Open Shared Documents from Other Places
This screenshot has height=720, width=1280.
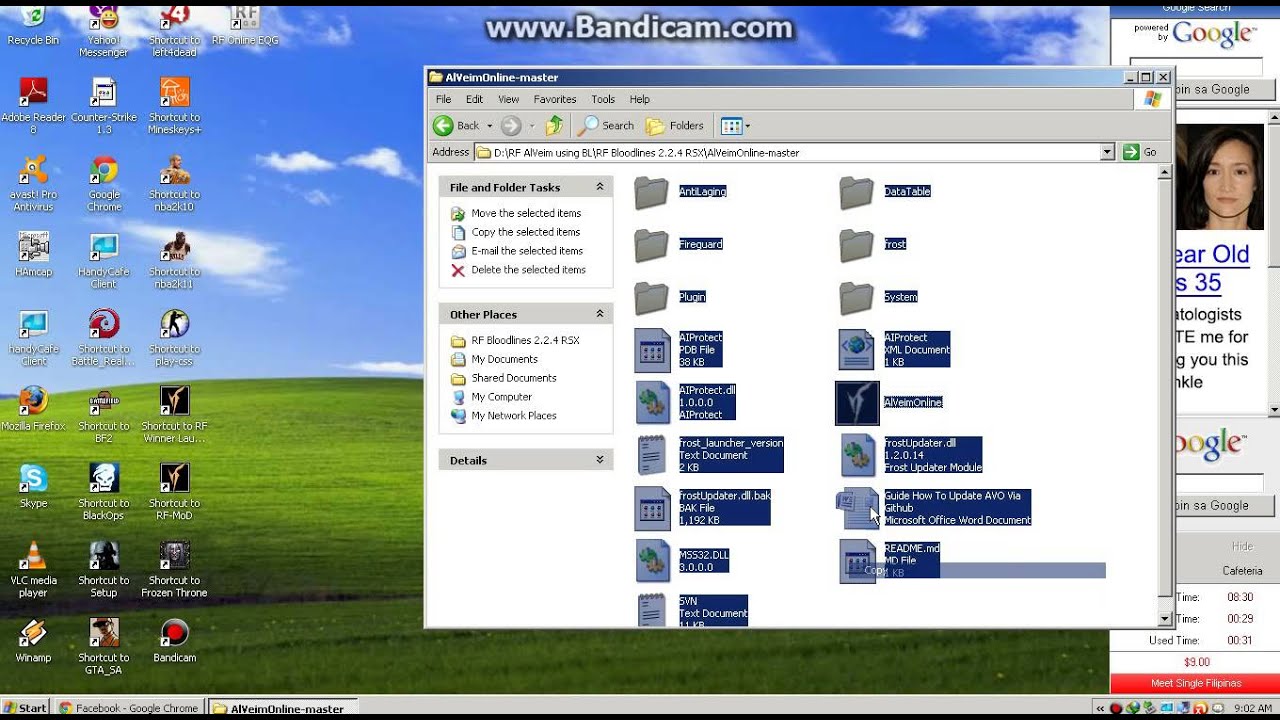click(513, 378)
